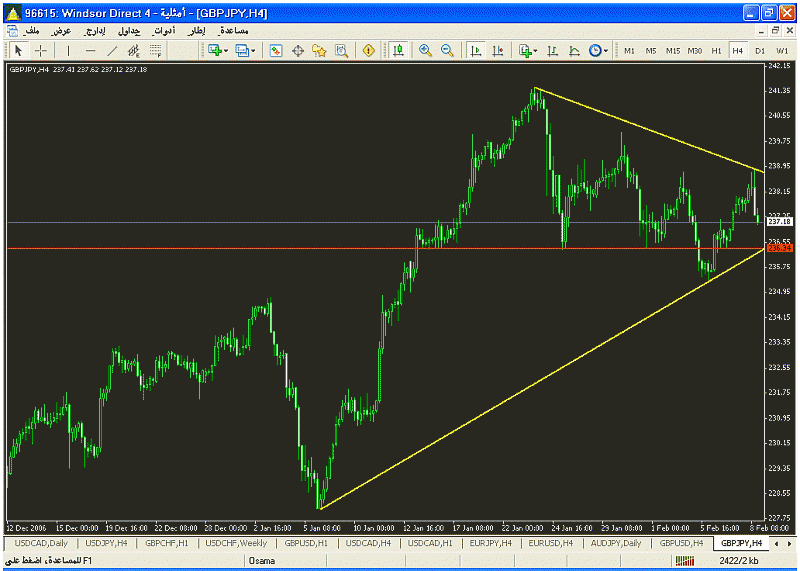This screenshot has height=571, width=800.
Task: Switch to the GBPCHF,H1 chart tab
Action: (166, 543)
